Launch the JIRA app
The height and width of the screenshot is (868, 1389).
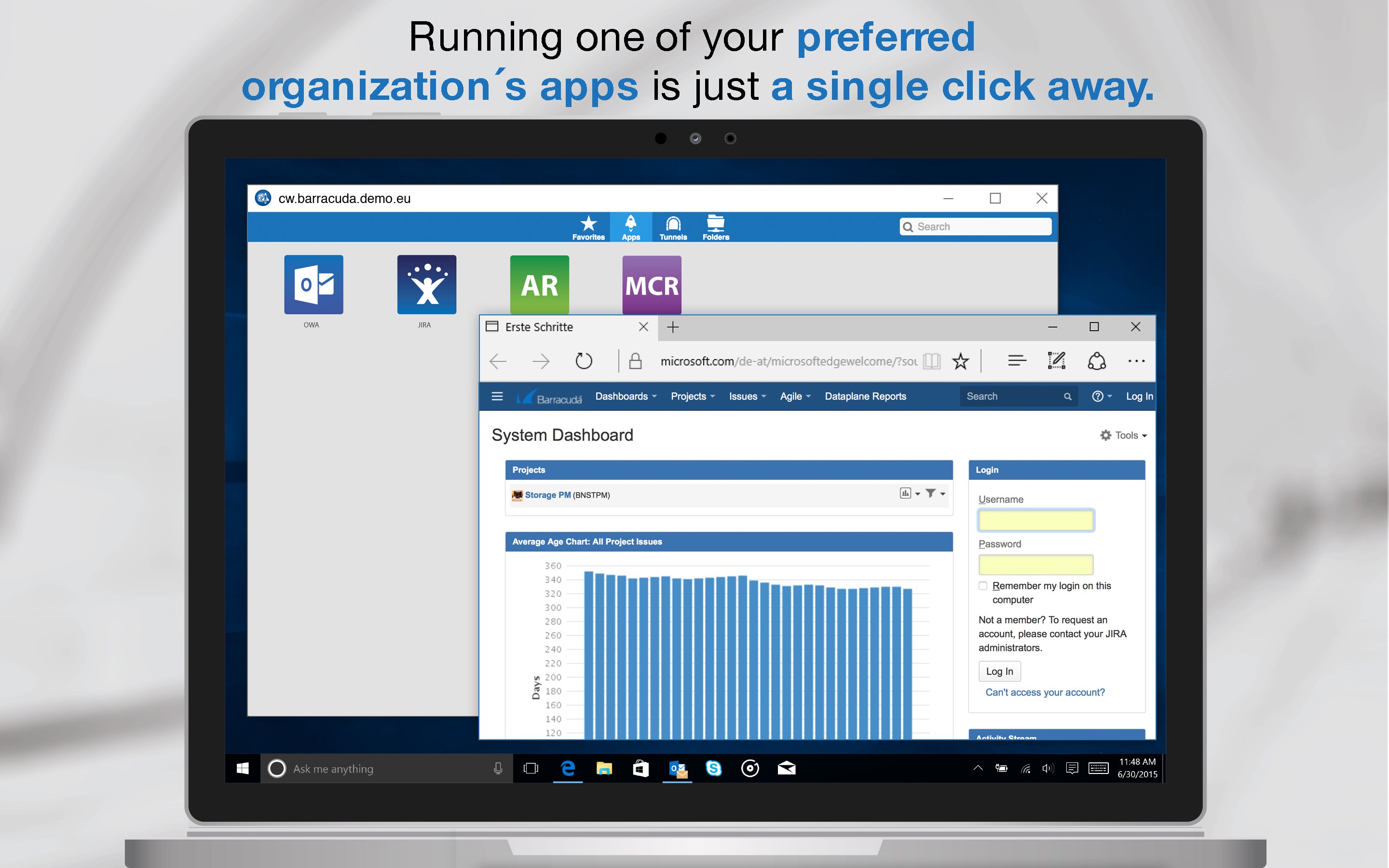point(426,285)
